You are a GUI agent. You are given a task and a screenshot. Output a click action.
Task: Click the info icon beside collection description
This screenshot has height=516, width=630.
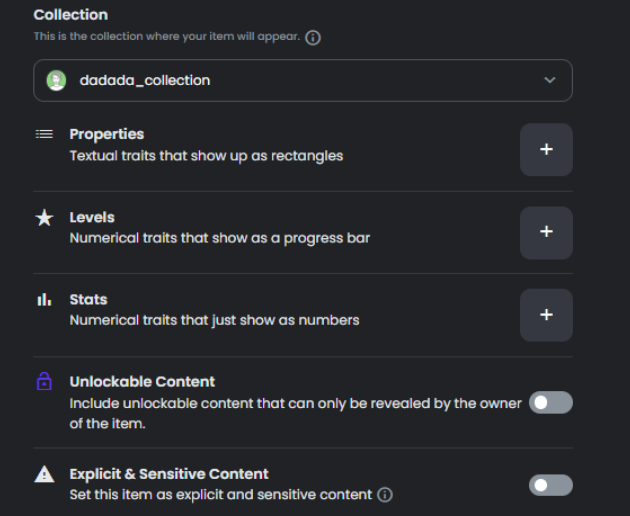coord(313,37)
